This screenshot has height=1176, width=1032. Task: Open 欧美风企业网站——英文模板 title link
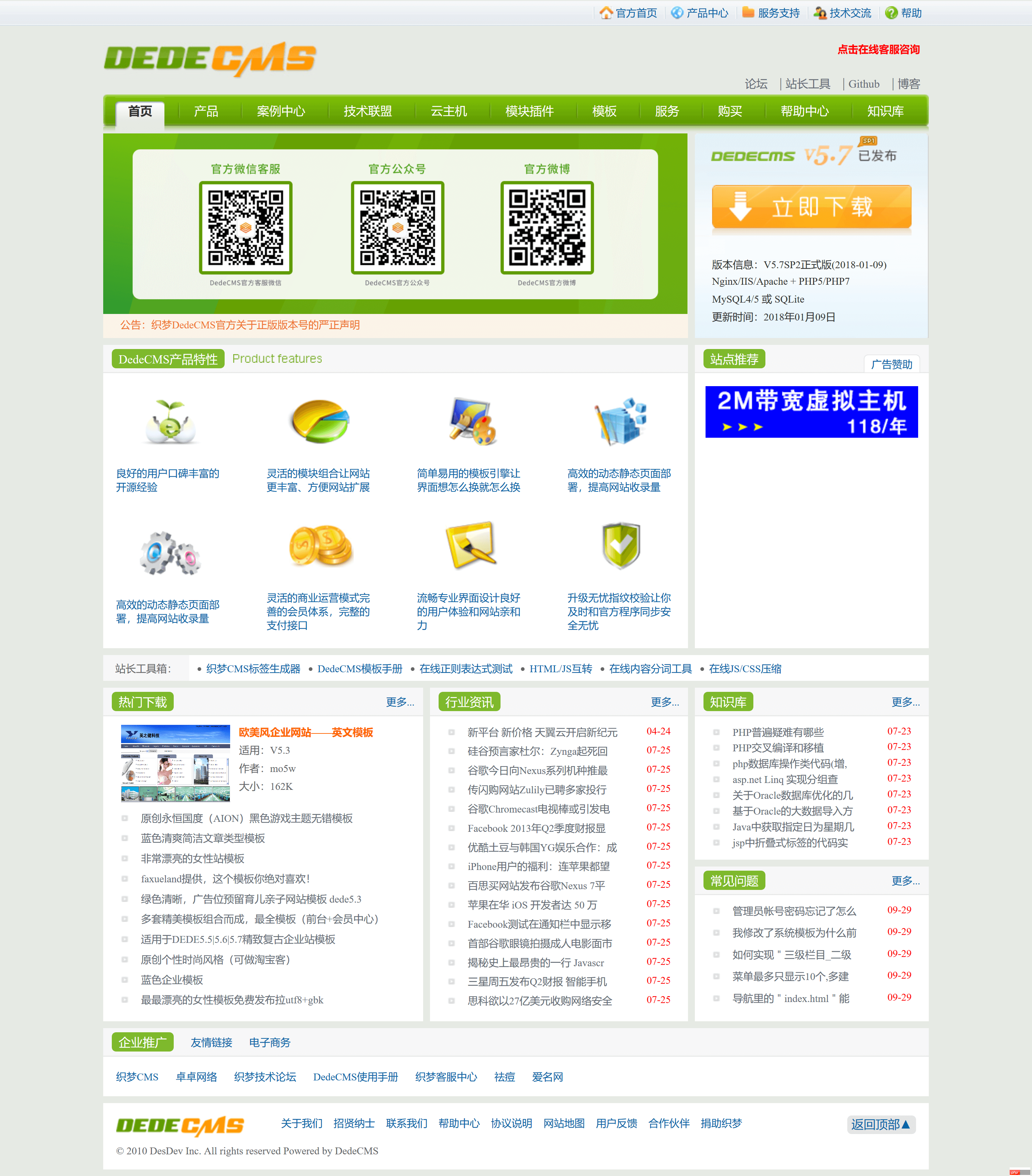coord(305,732)
